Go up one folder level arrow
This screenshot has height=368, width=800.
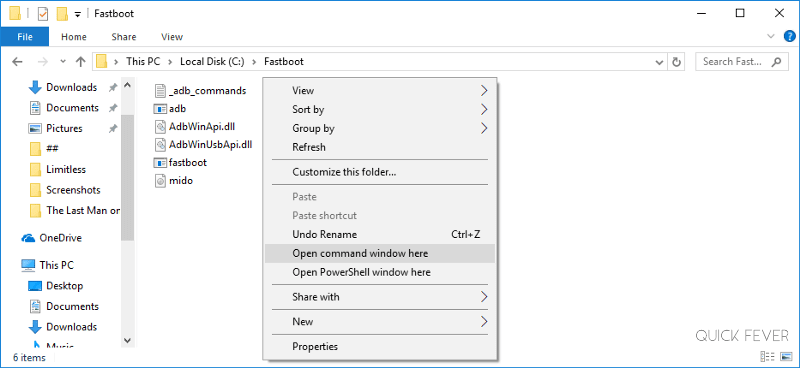coord(80,62)
